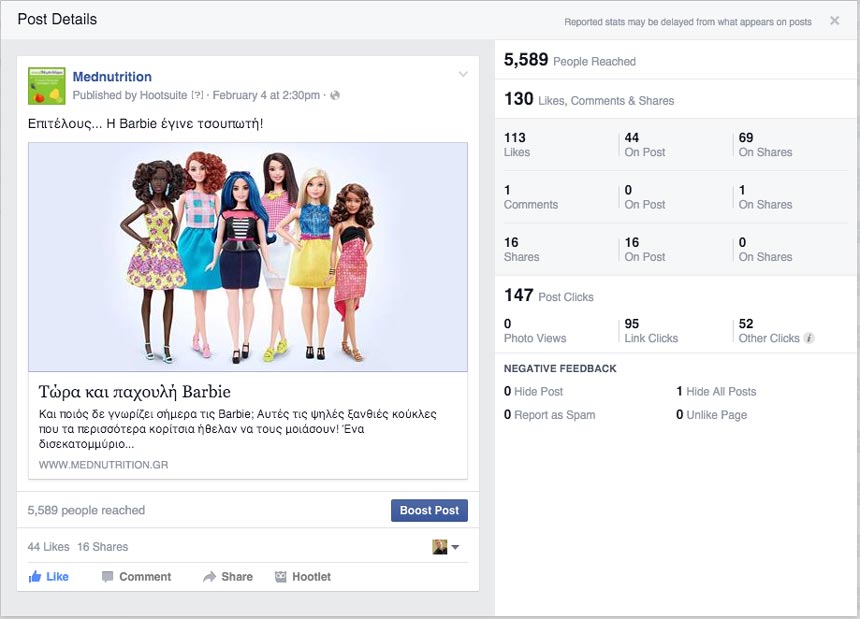This screenshot has height=619, width=860.
Task: Close the Post Details dialog
Action: click(x=834, y=21)
